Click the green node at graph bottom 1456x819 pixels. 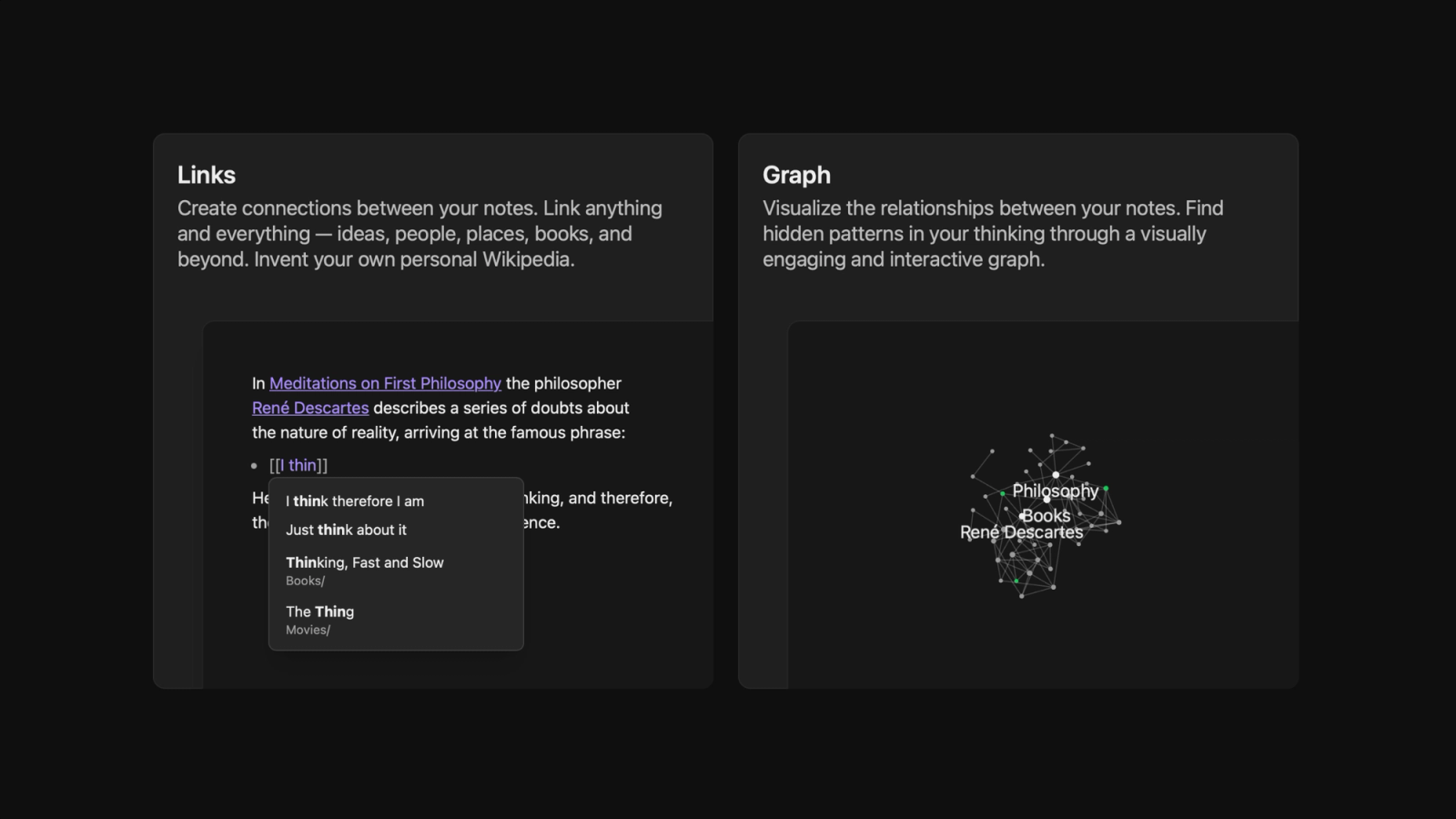coord(1016,581)
